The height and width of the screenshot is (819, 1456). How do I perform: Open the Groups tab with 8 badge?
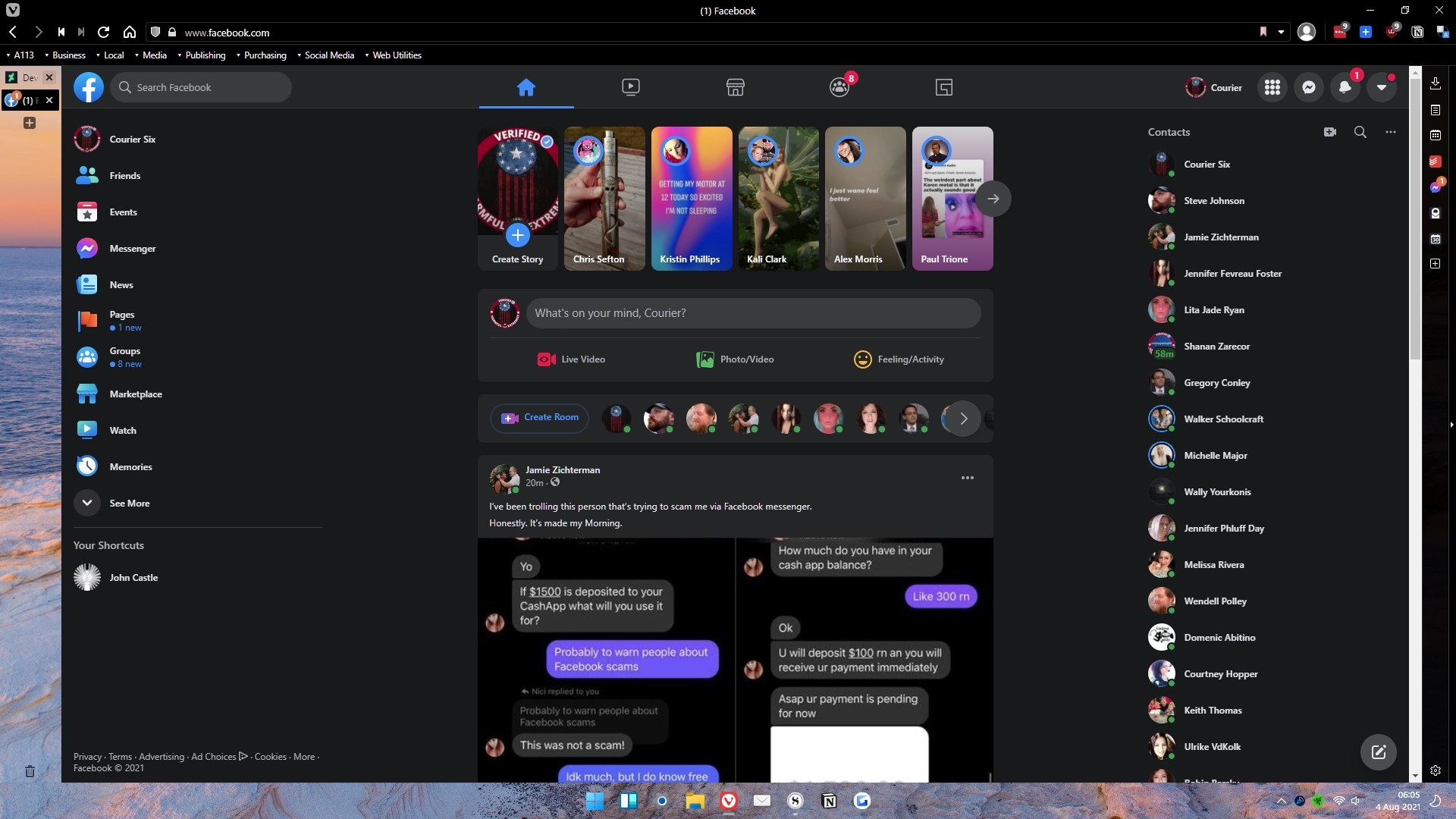840,87
